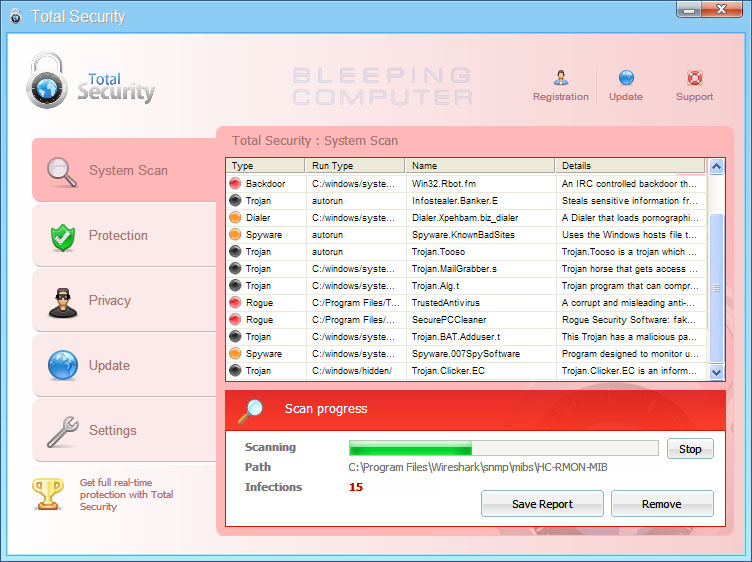Screen dimensions: 752x562
Task: Select the Update tab in sidebar
Action: pyautogui.click(x=124, y=365)
